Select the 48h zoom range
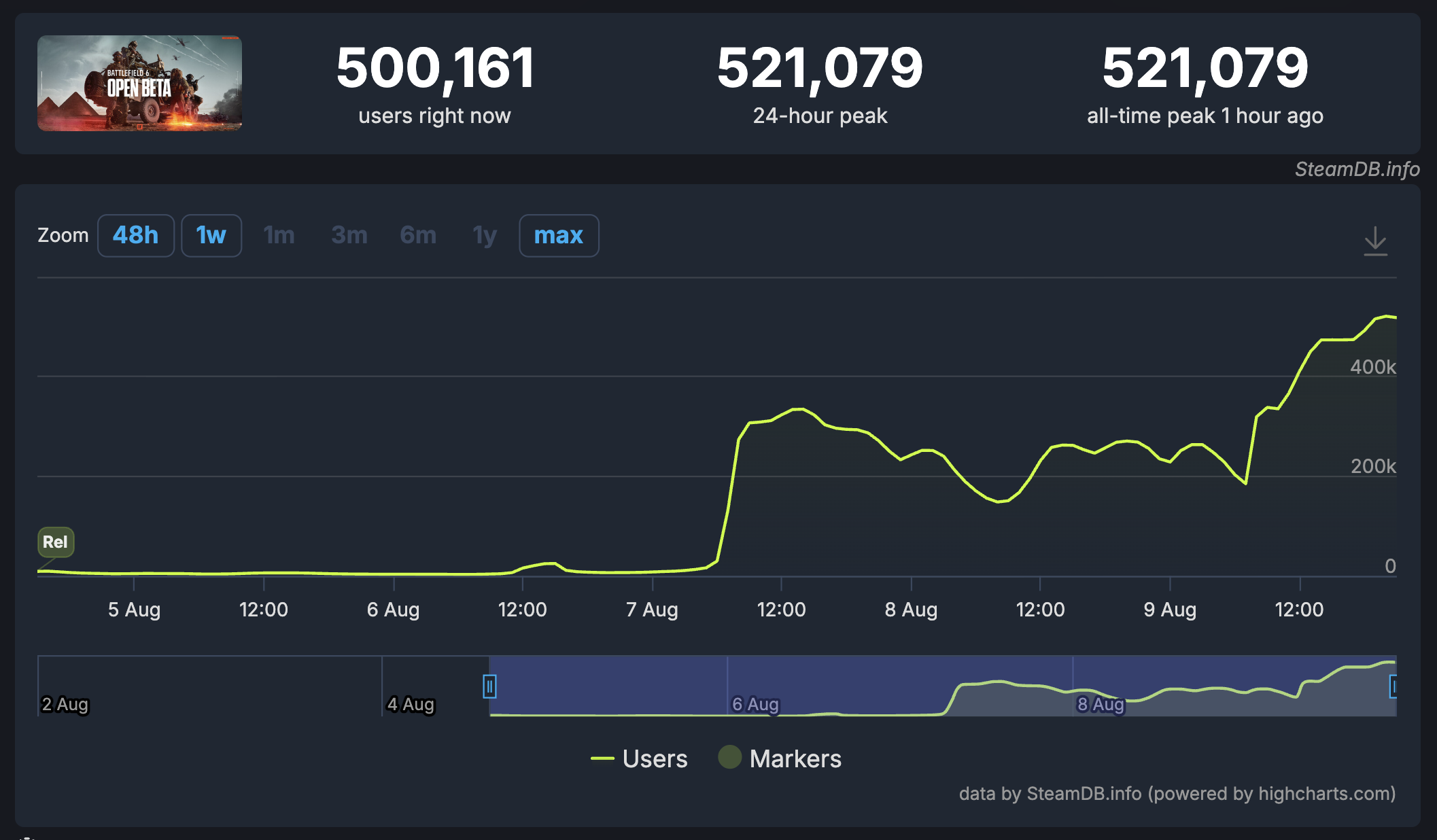 (x=135, y=236)
